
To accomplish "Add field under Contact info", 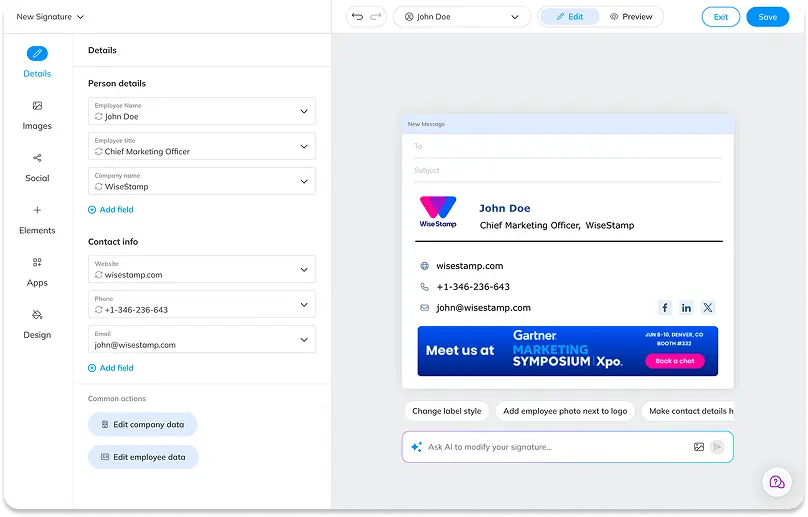I will point(111,368).
